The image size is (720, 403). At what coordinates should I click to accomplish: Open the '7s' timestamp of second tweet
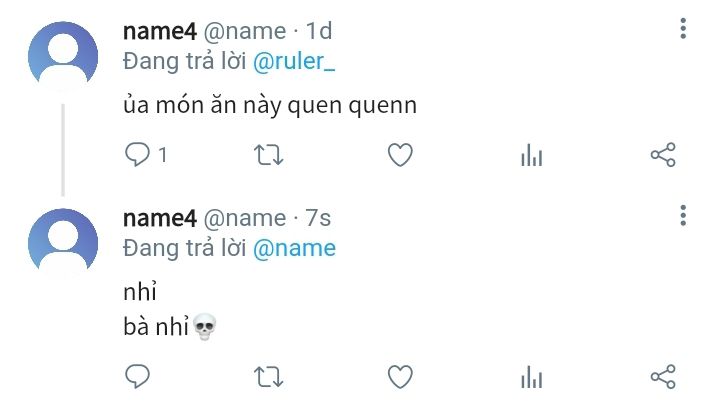click(x=319, y=218)
